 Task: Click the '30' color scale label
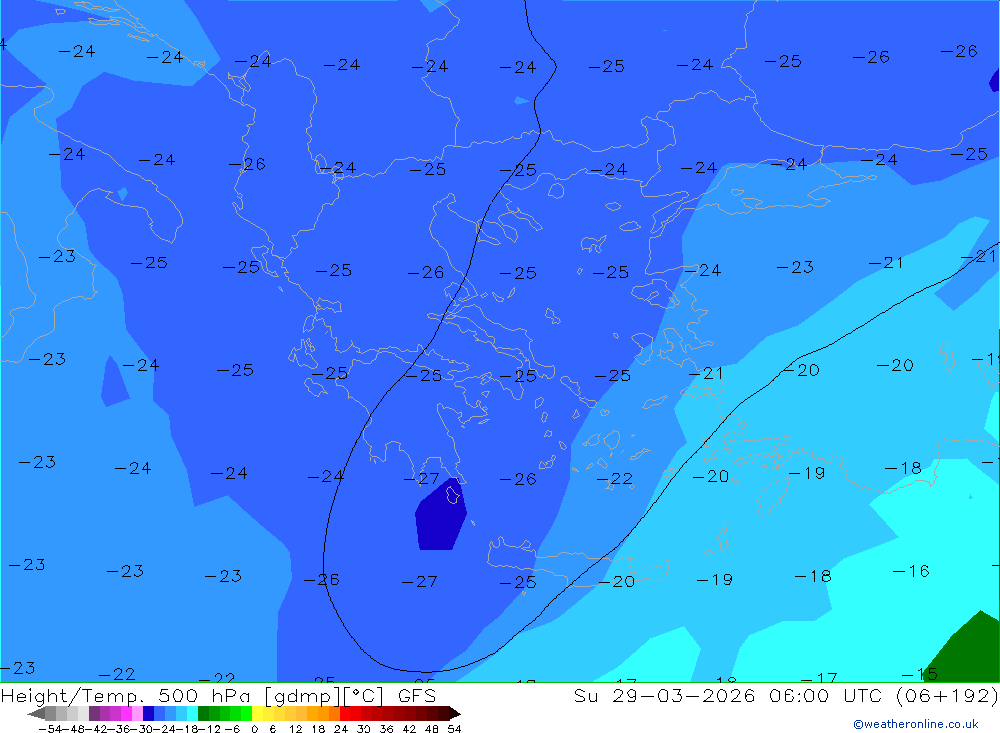pos(364,729)
